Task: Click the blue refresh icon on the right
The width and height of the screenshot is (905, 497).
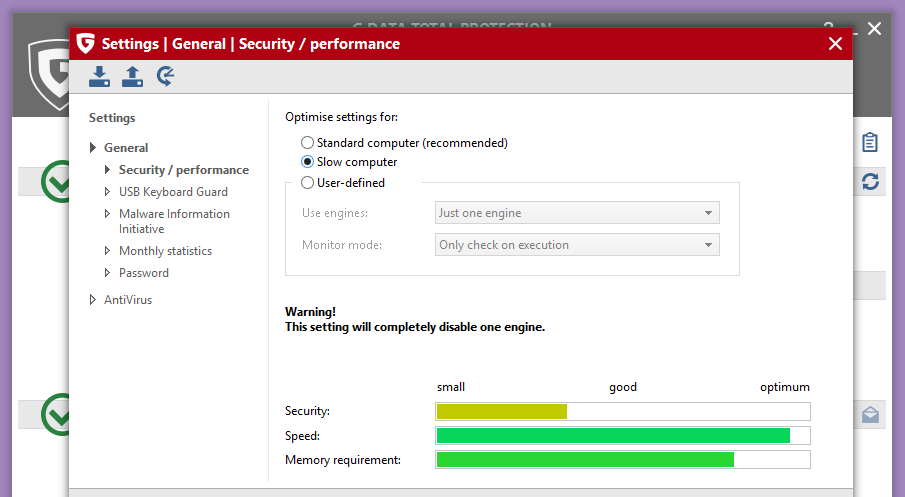Action: tap(870, 181)
